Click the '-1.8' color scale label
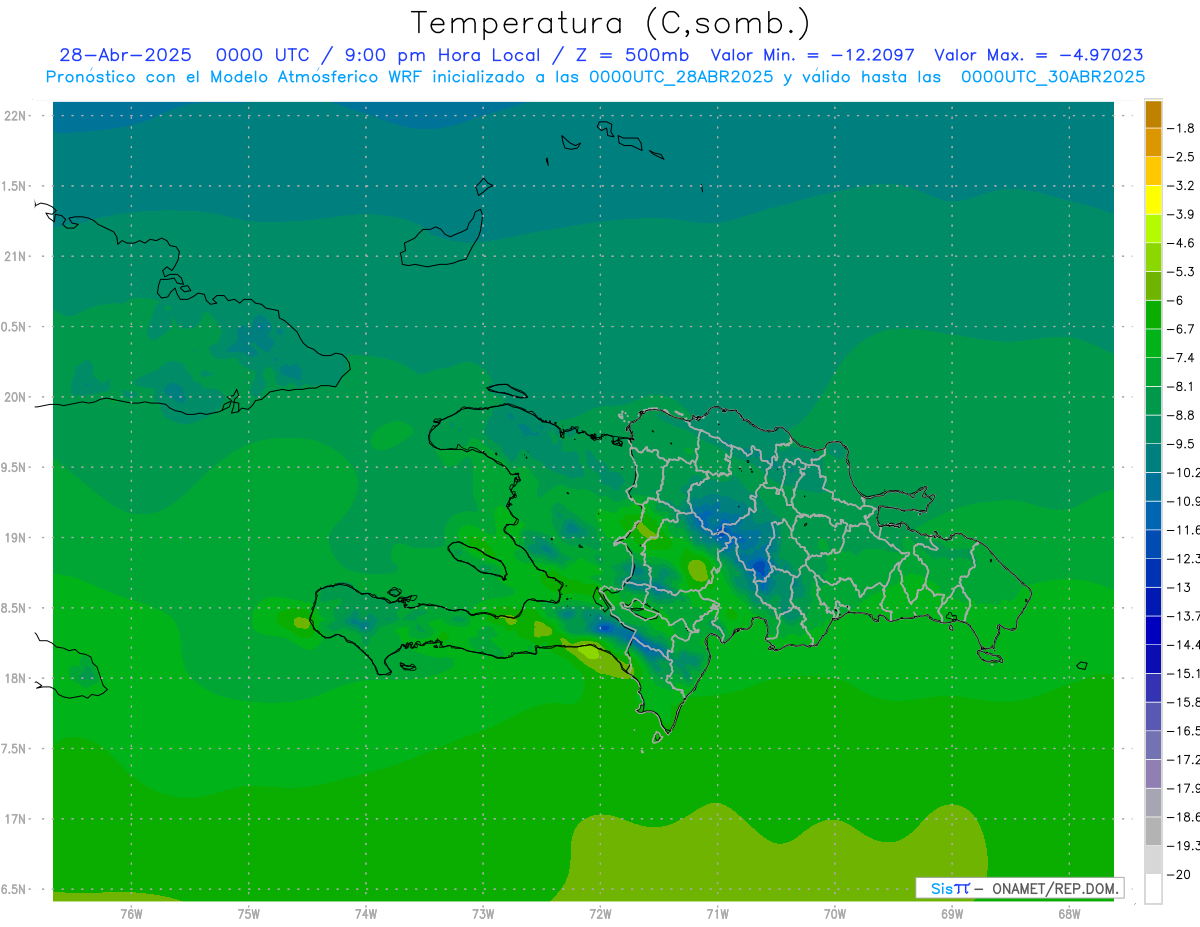Screen dimensions: 1200x927 [x=1181, y=128]
